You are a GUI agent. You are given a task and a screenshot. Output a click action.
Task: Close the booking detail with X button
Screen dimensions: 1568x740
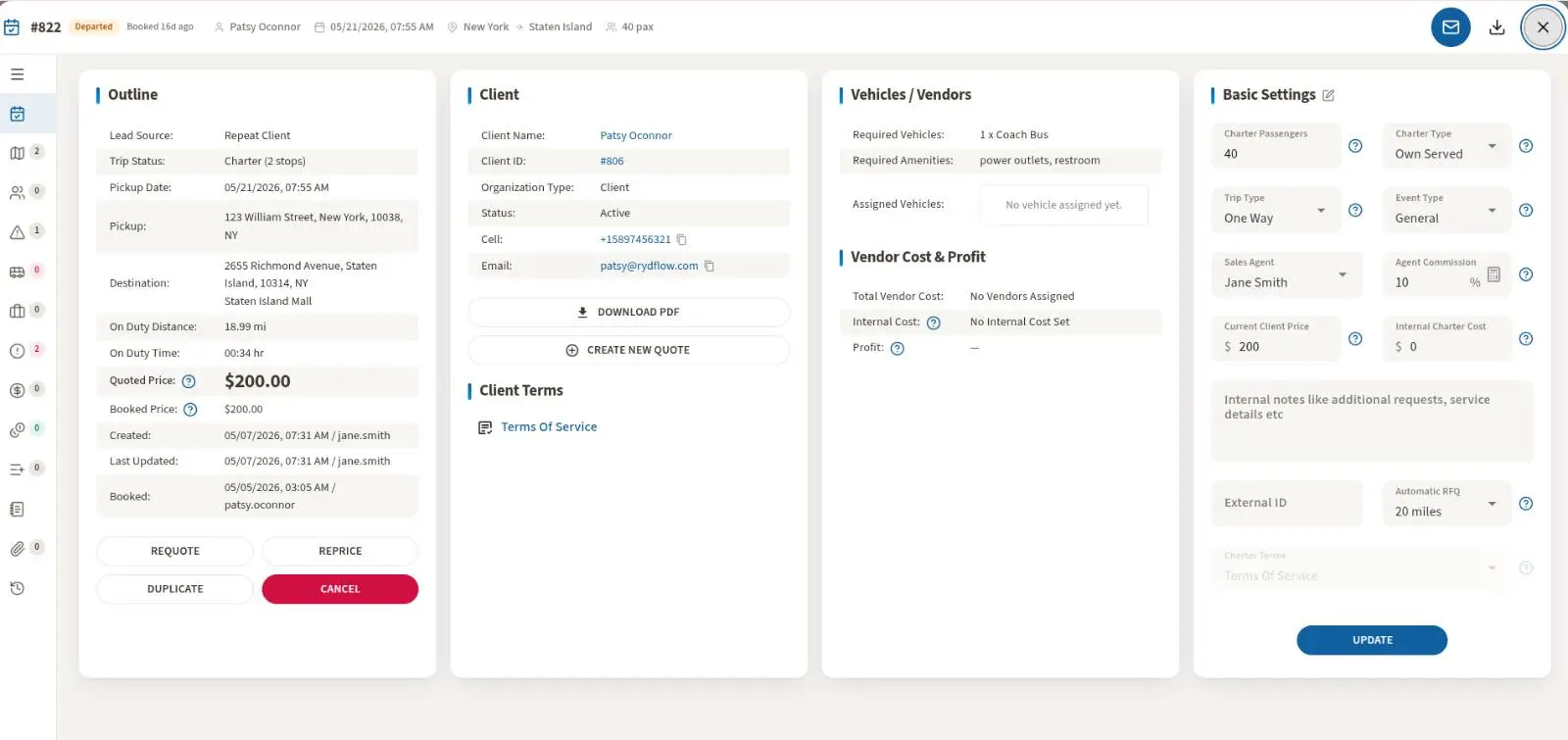[1543, 27]
